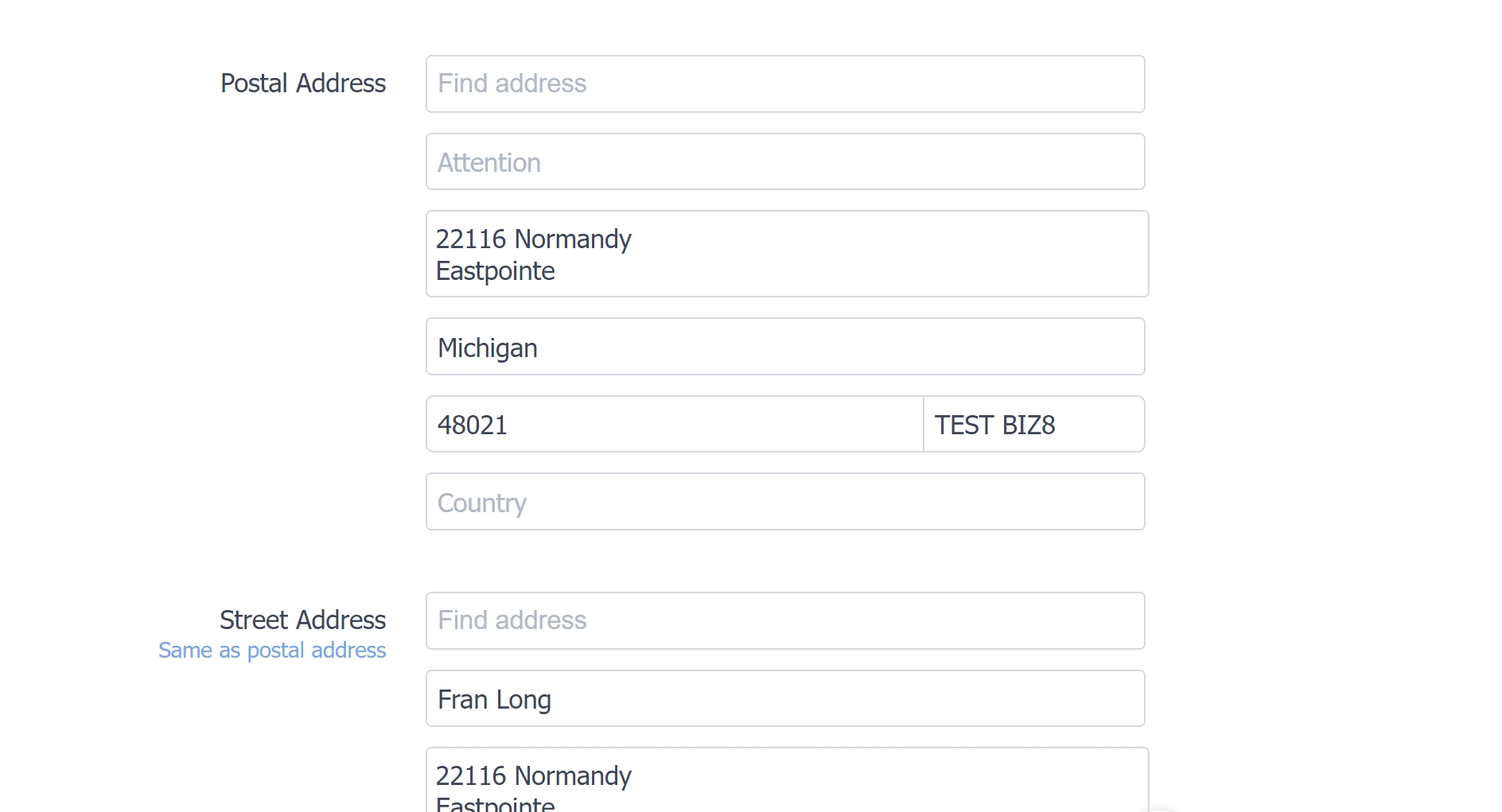This screenshot has width=1502, height=812.
Task: Click the Same as postal address link
Action: [x=272, y=651]
